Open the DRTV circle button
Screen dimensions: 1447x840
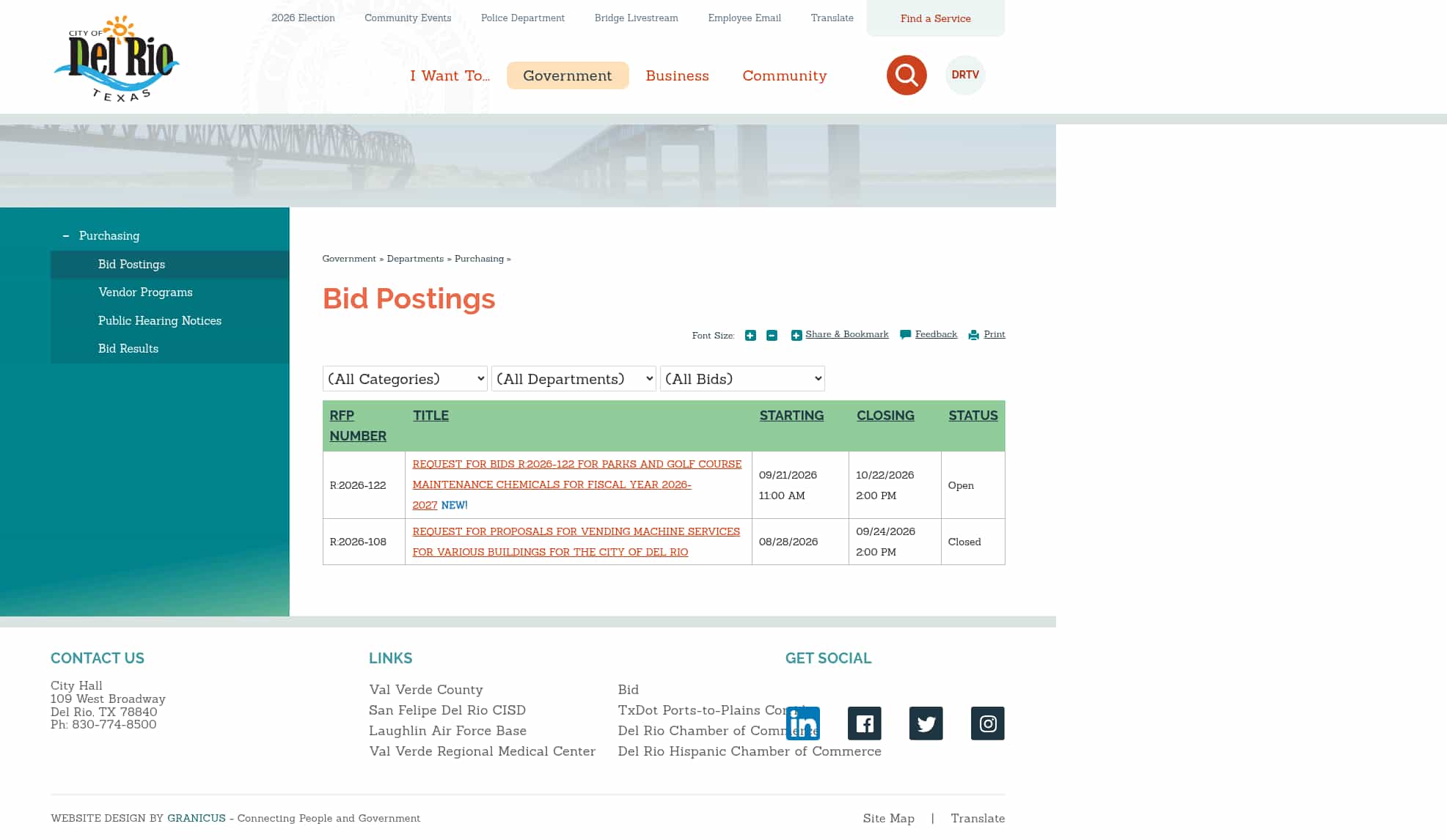click(x=965, y=75)
